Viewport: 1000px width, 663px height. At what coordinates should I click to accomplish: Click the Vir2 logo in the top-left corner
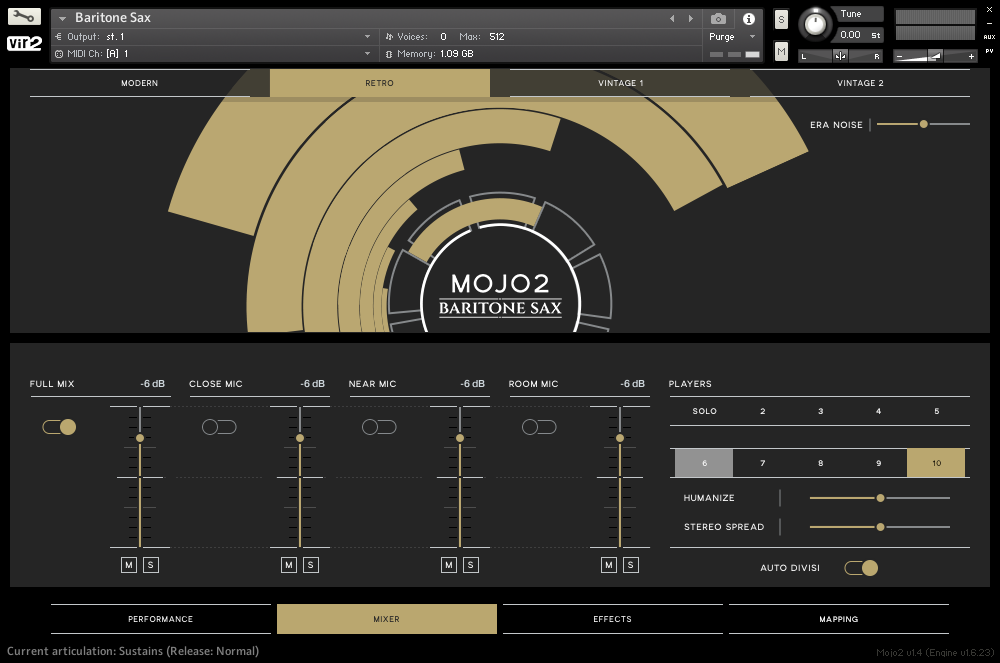pos(22,43)
